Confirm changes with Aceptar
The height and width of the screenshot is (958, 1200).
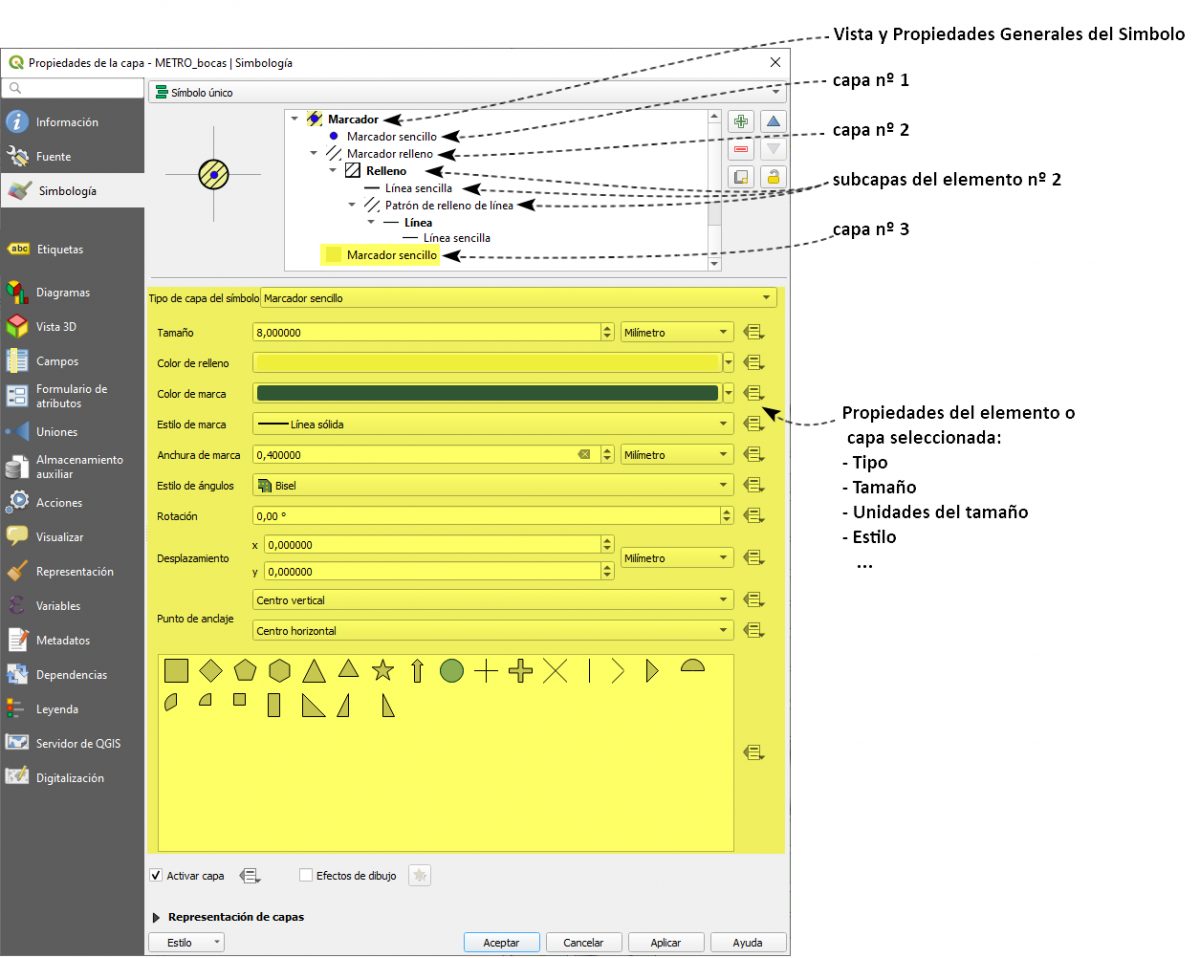[501, 942]
